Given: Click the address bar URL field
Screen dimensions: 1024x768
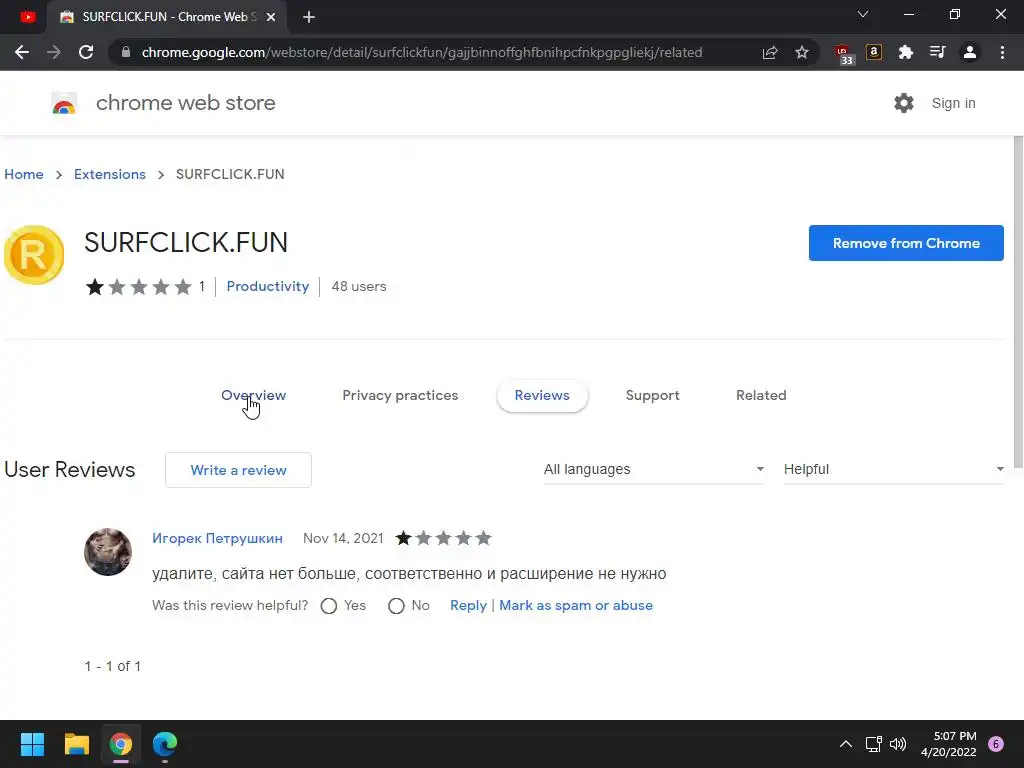Looking at the screenshot, I should [x=422, y=52].
